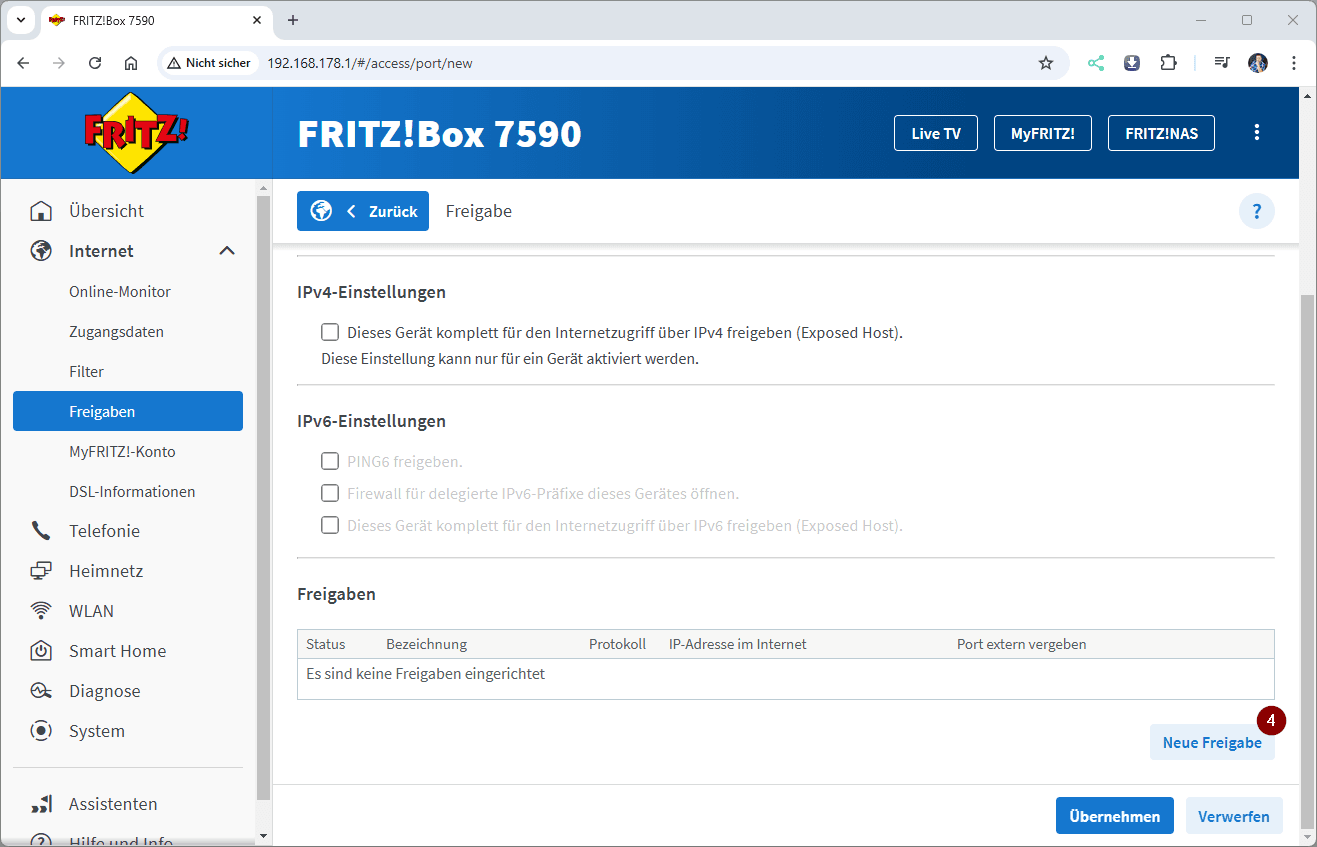Click the Neue Freigabe button
Screen dimensions: 1317x847
pos(1211,743)
